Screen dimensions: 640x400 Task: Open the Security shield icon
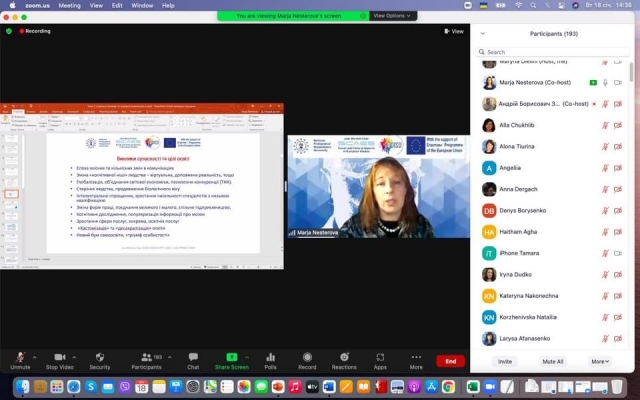pyautogui.click(x=100, y=357)
